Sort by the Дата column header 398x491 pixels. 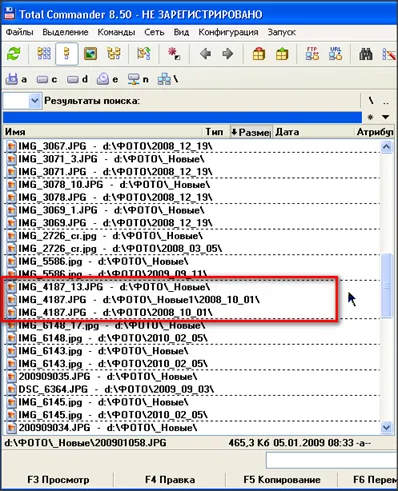pyautogui.click(x=314, y=132)
